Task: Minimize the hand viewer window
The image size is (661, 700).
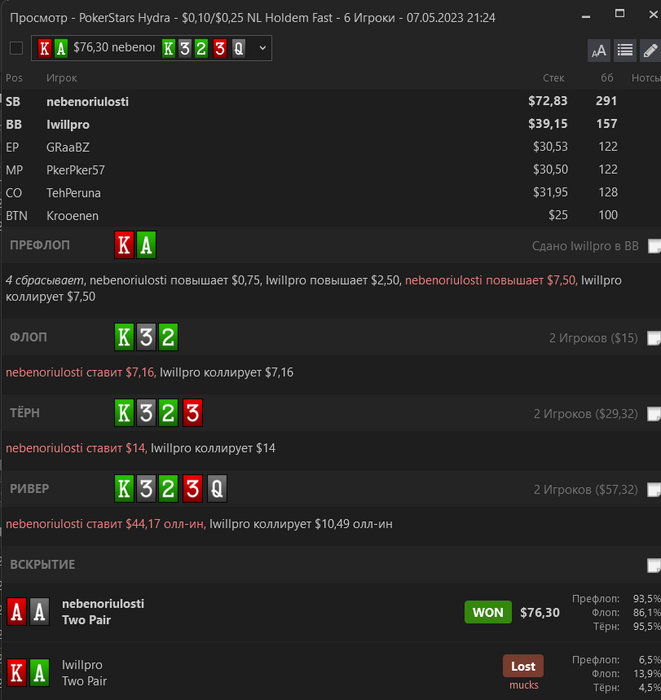Action: coord(586,17)
